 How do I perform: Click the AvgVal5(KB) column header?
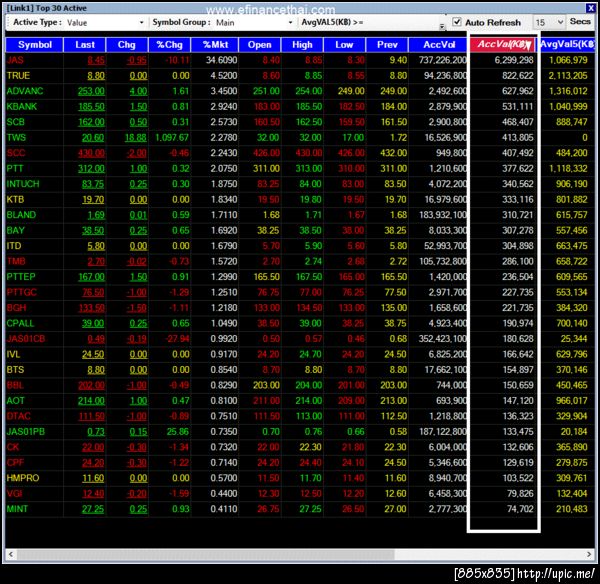(x=567, y=44)
